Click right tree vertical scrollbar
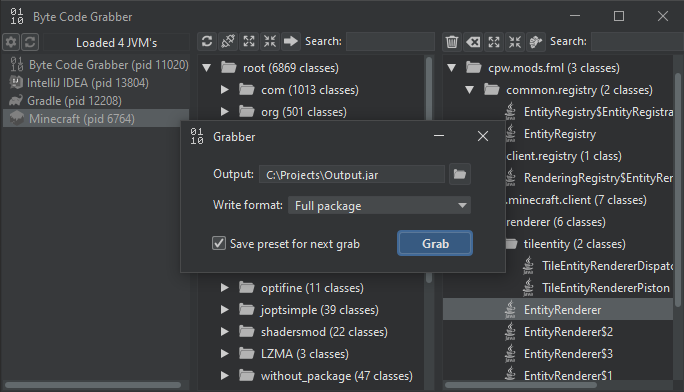The width and height of the screenshot is (684, 392). coord(678,190)
